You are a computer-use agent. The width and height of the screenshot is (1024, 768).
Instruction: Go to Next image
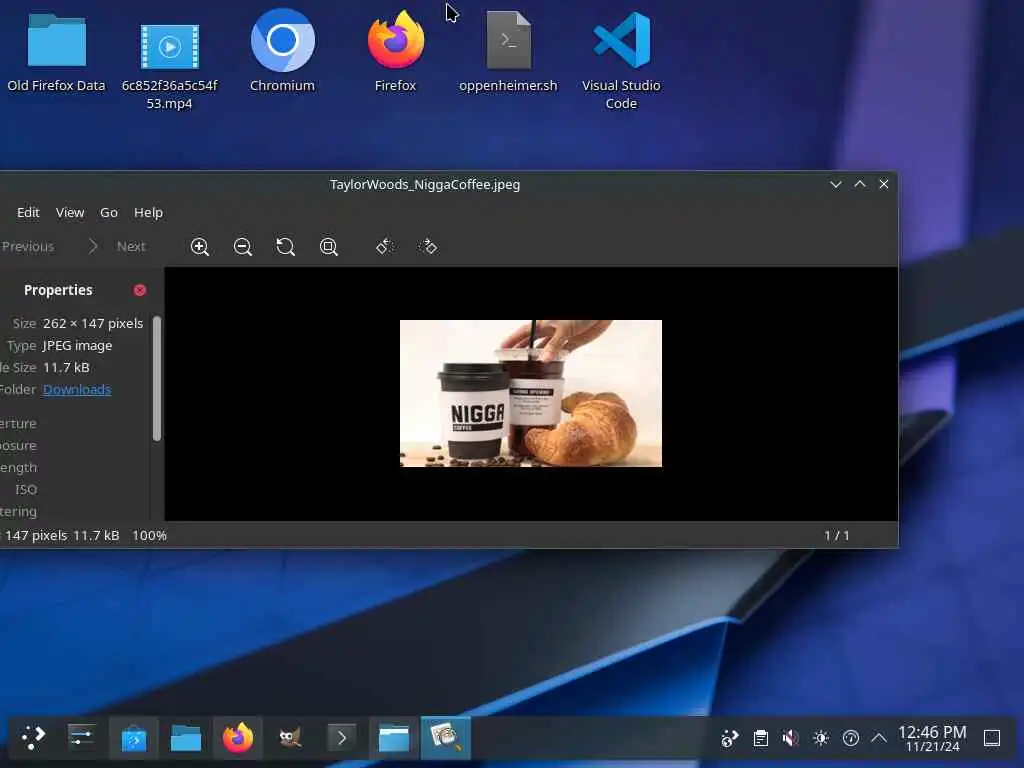[118, 246]
